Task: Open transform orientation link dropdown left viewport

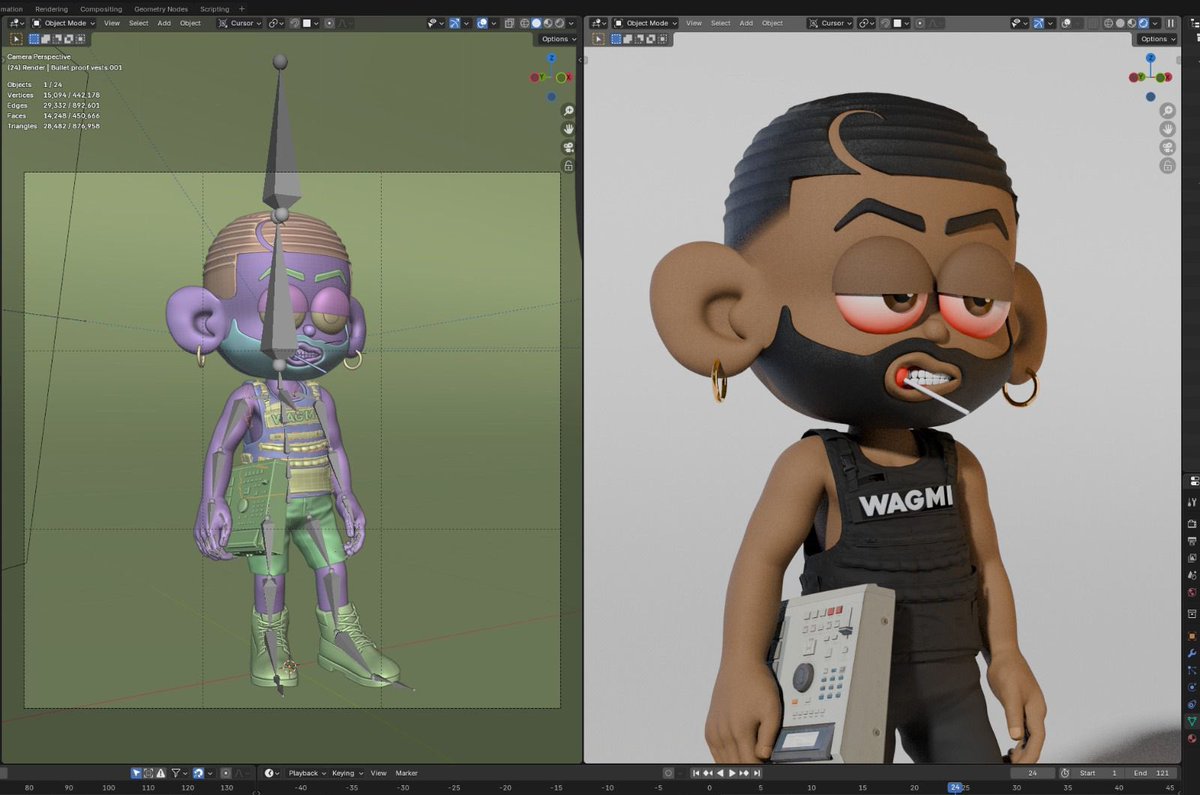Action: (x=275, y=23)
